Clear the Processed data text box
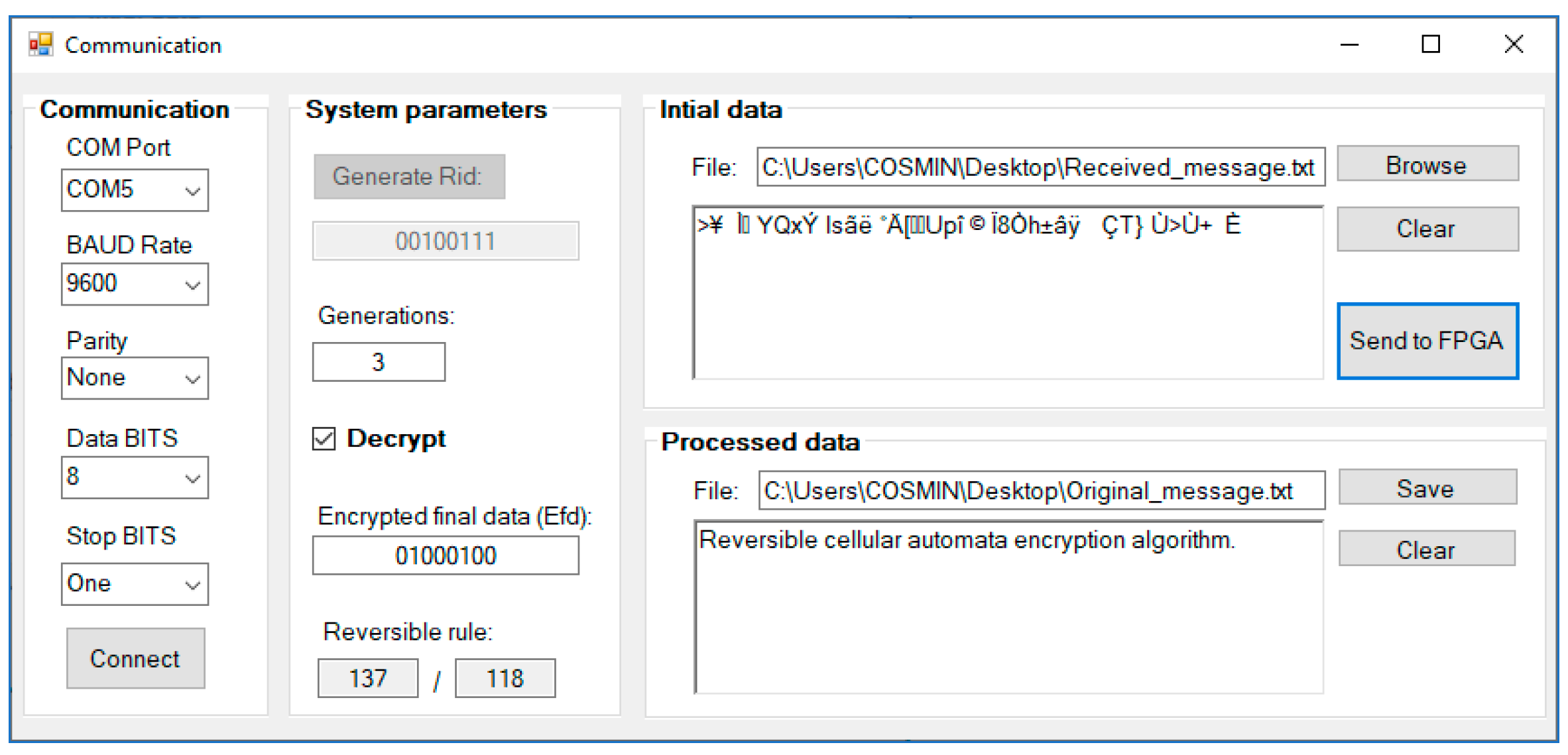The image size is (1568, 755). (x=1426, y=550)
